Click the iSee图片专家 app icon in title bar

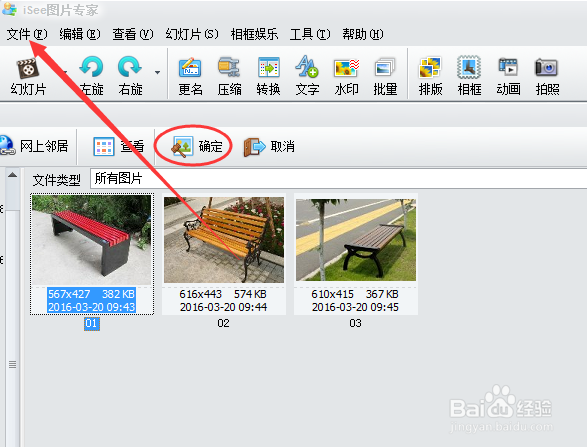9,8
